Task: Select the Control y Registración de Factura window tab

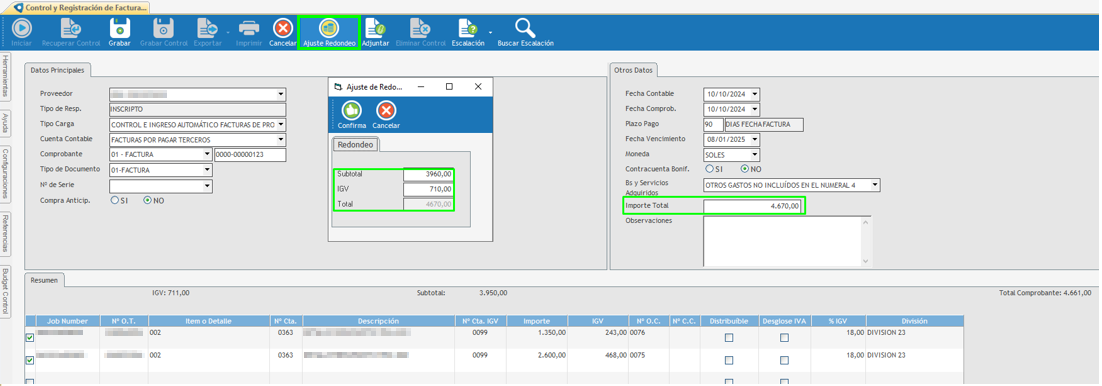Action: tap(81, 8)
